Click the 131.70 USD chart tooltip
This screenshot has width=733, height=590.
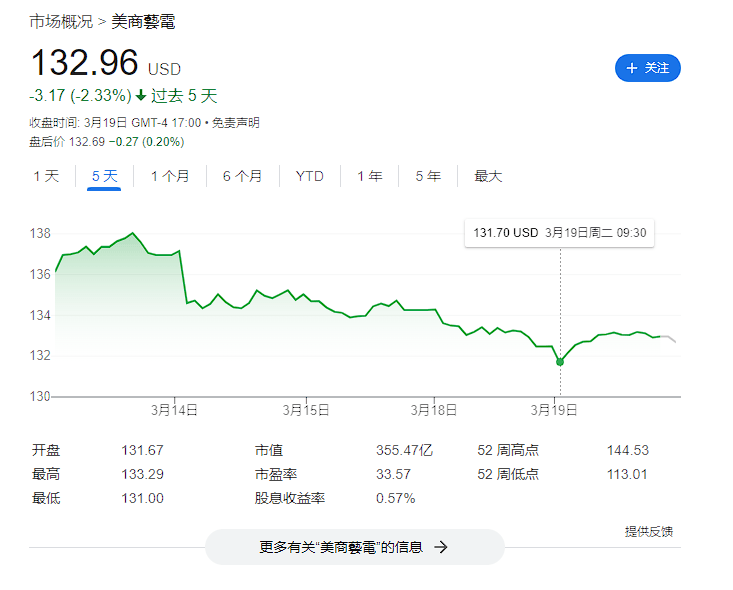tap(560, 233)
